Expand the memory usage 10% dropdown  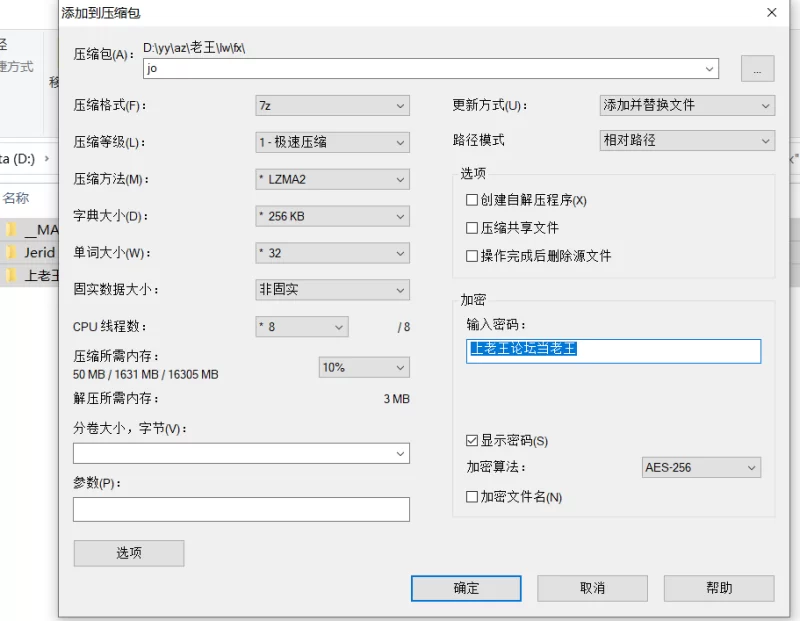coord(364,367)
